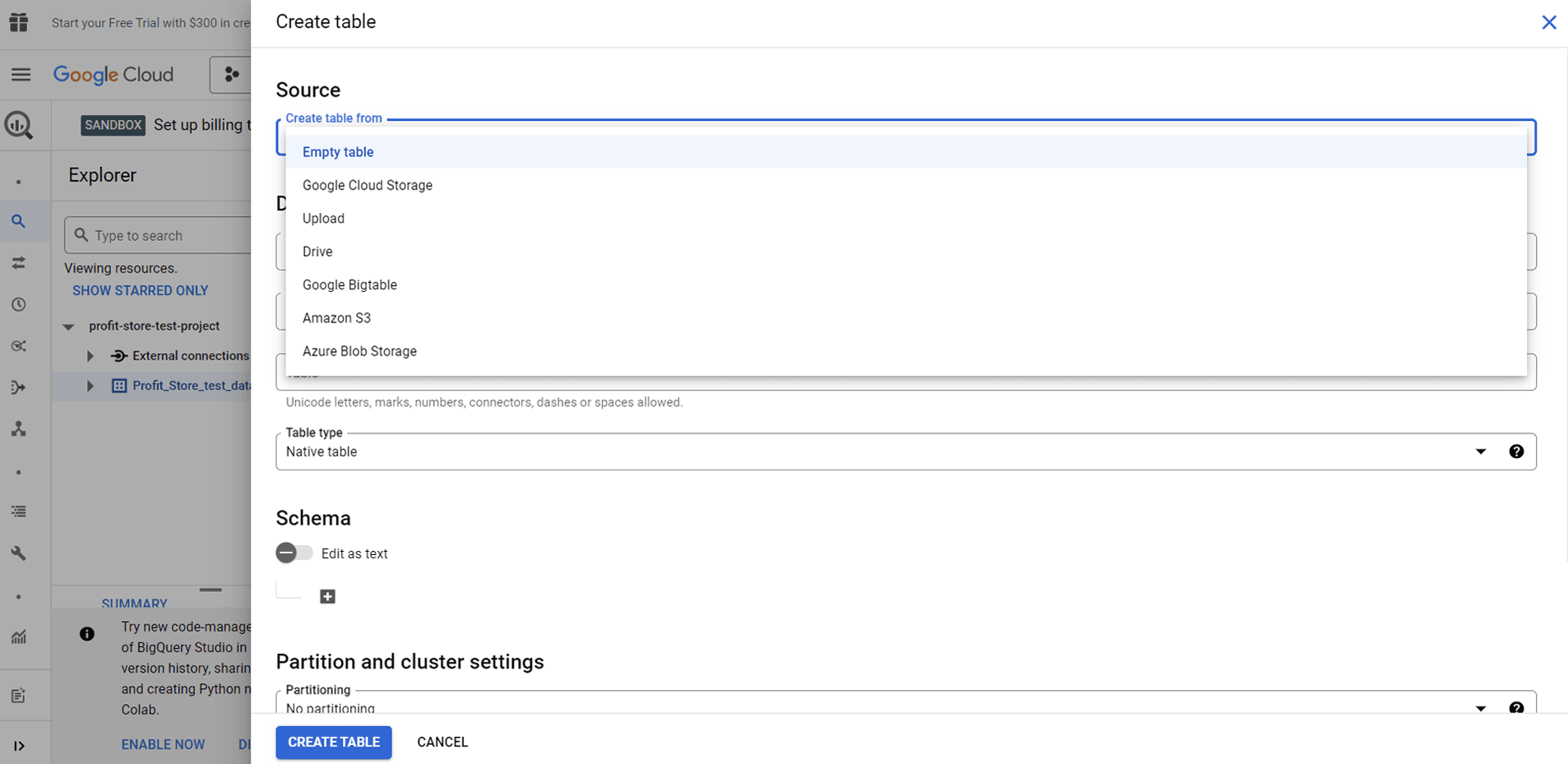The height and width of the screenshot is (764, 1568).
Task: Toggle Edit as text schema switch
Action: (x=294, y=553)
